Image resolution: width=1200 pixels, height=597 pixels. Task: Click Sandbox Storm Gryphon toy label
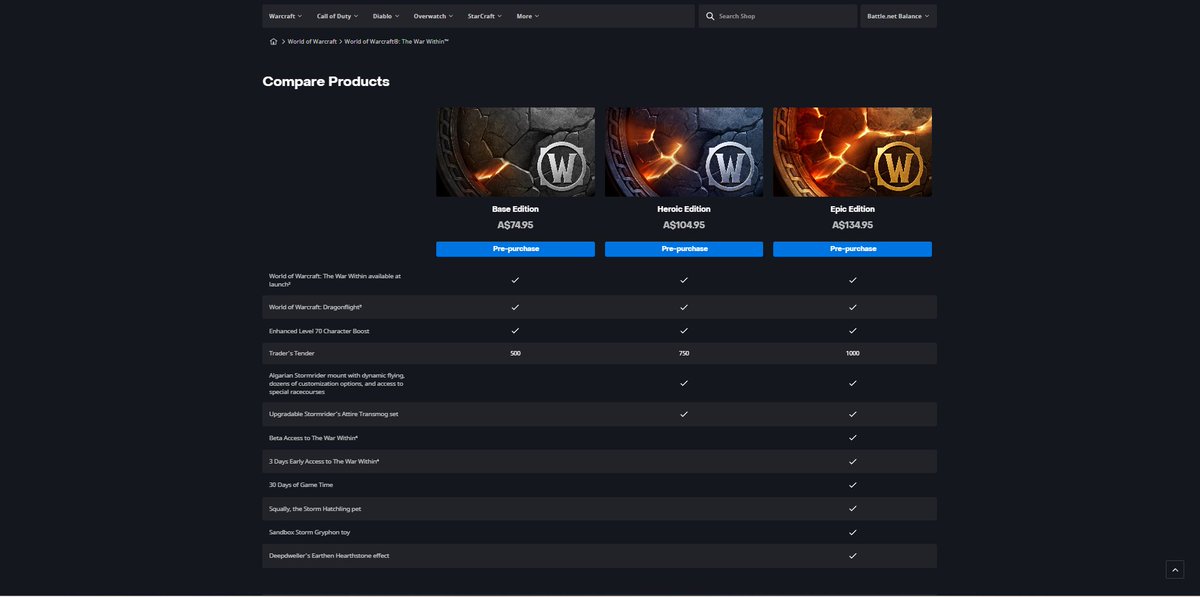point(309,532)
